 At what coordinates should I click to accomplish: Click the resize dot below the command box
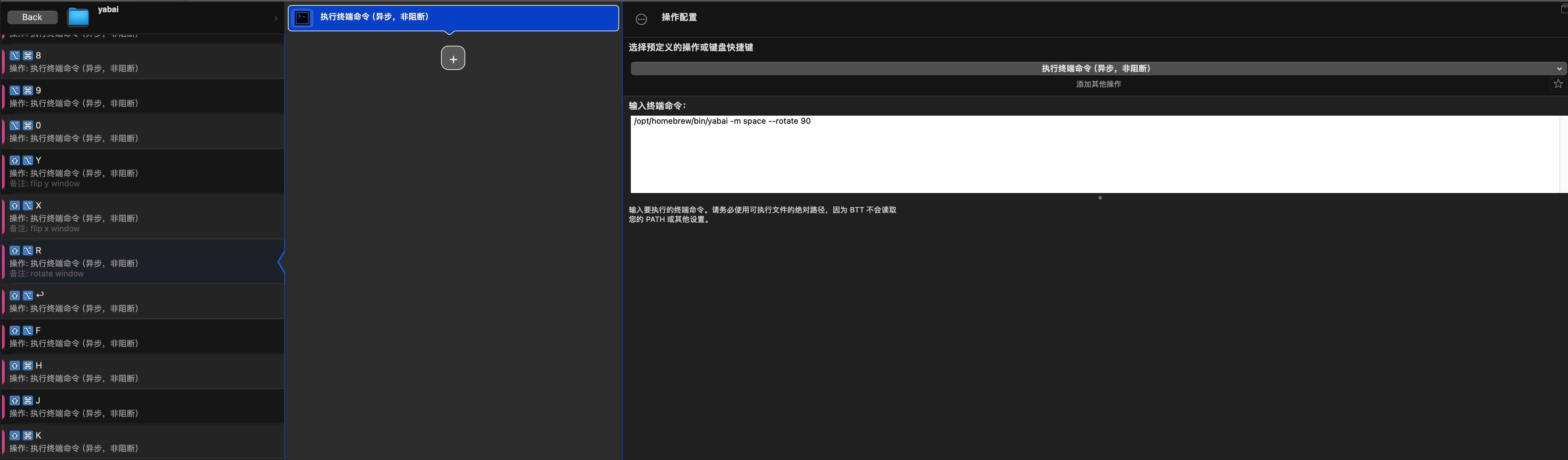[x=1099, y=198]
